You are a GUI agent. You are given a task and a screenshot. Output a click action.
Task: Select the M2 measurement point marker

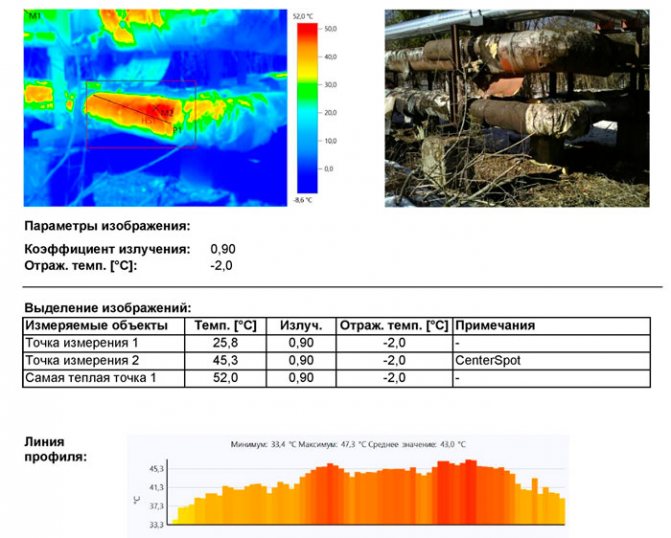(x=167, y=111)
